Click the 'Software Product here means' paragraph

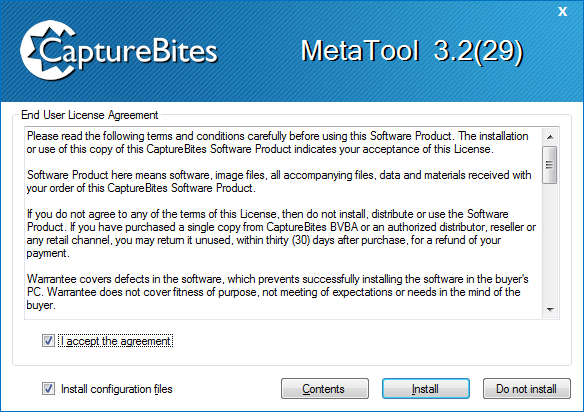279,181
